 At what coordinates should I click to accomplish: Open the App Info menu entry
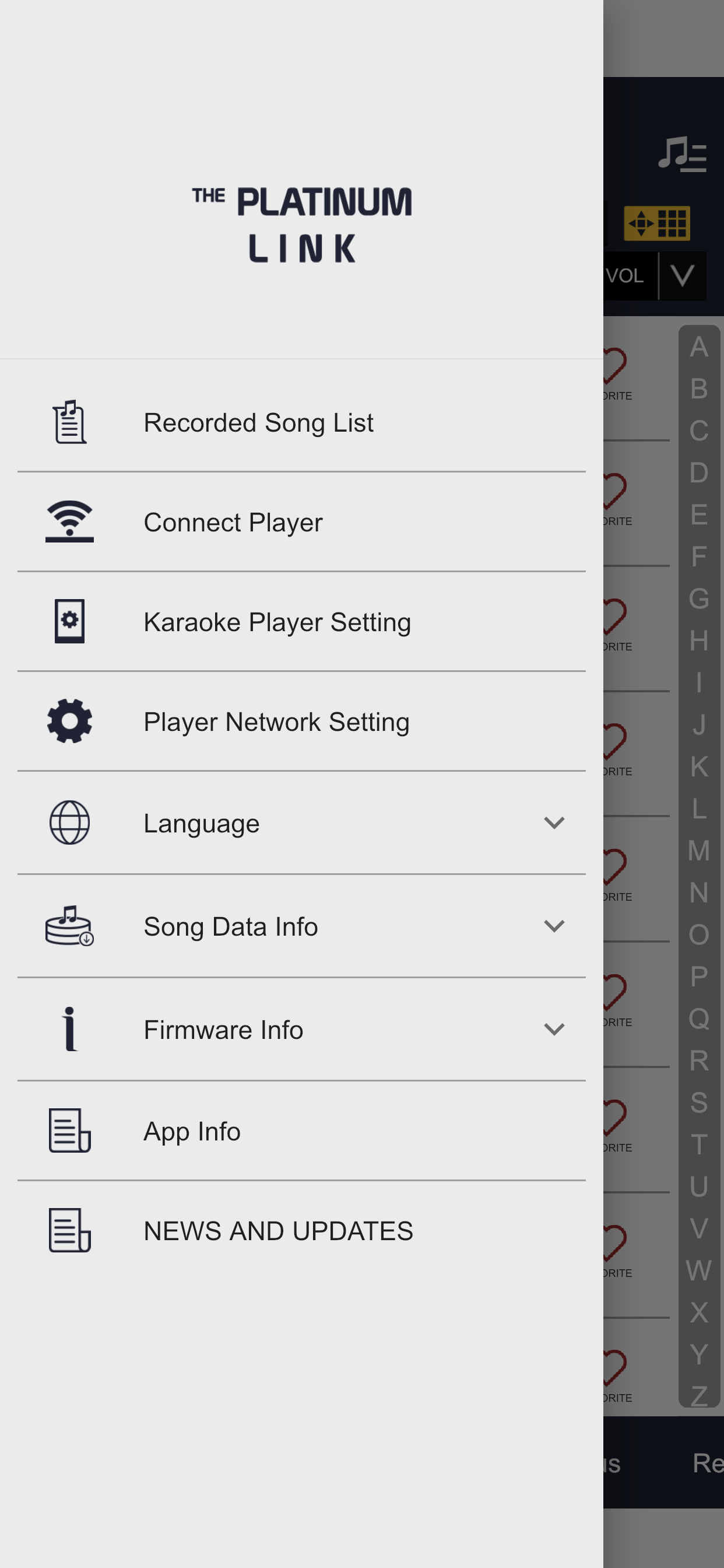tap(302, 1131)
